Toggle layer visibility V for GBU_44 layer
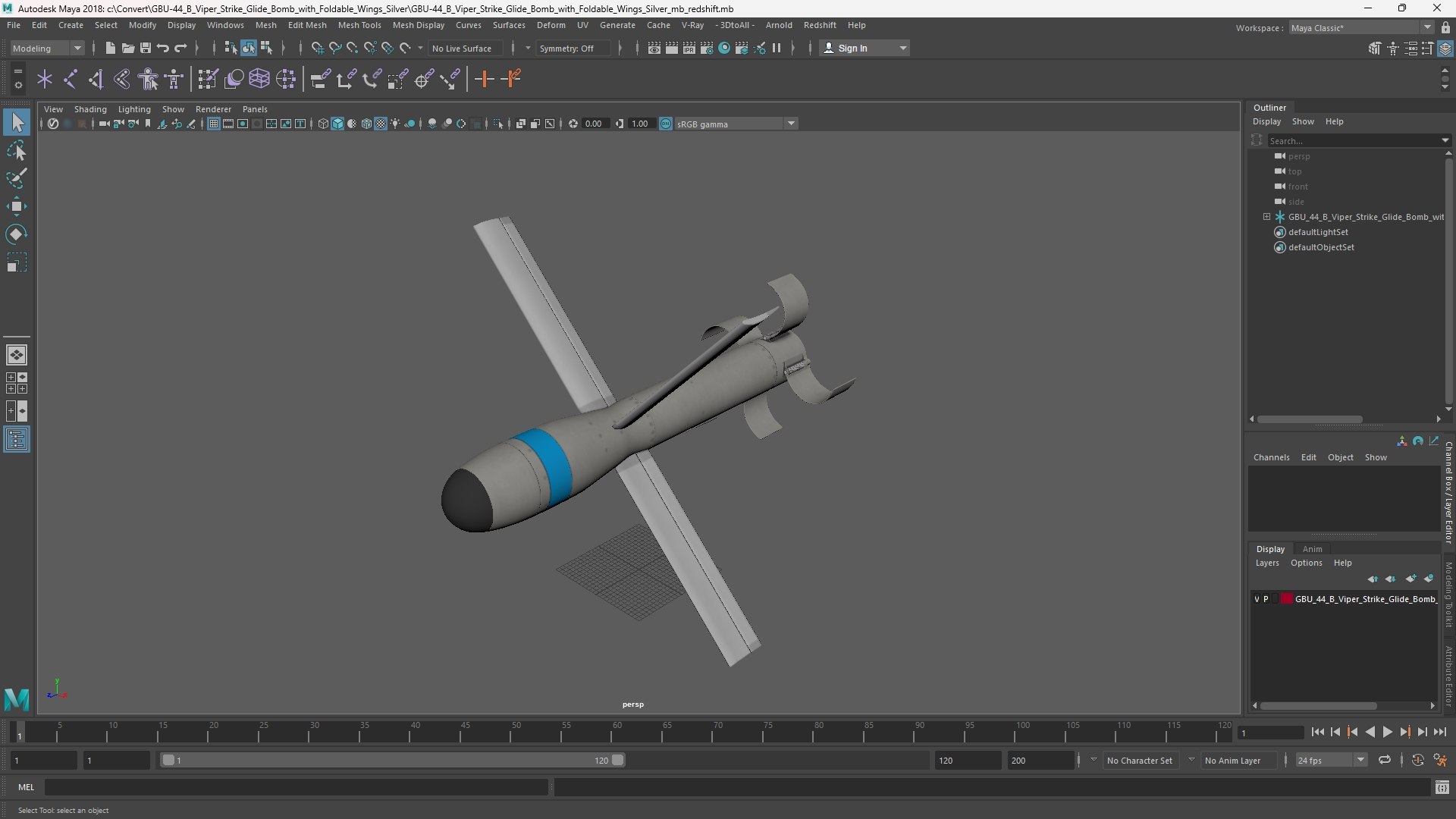This screenshot has width=1456, height=819. (x=1257, y=599)
